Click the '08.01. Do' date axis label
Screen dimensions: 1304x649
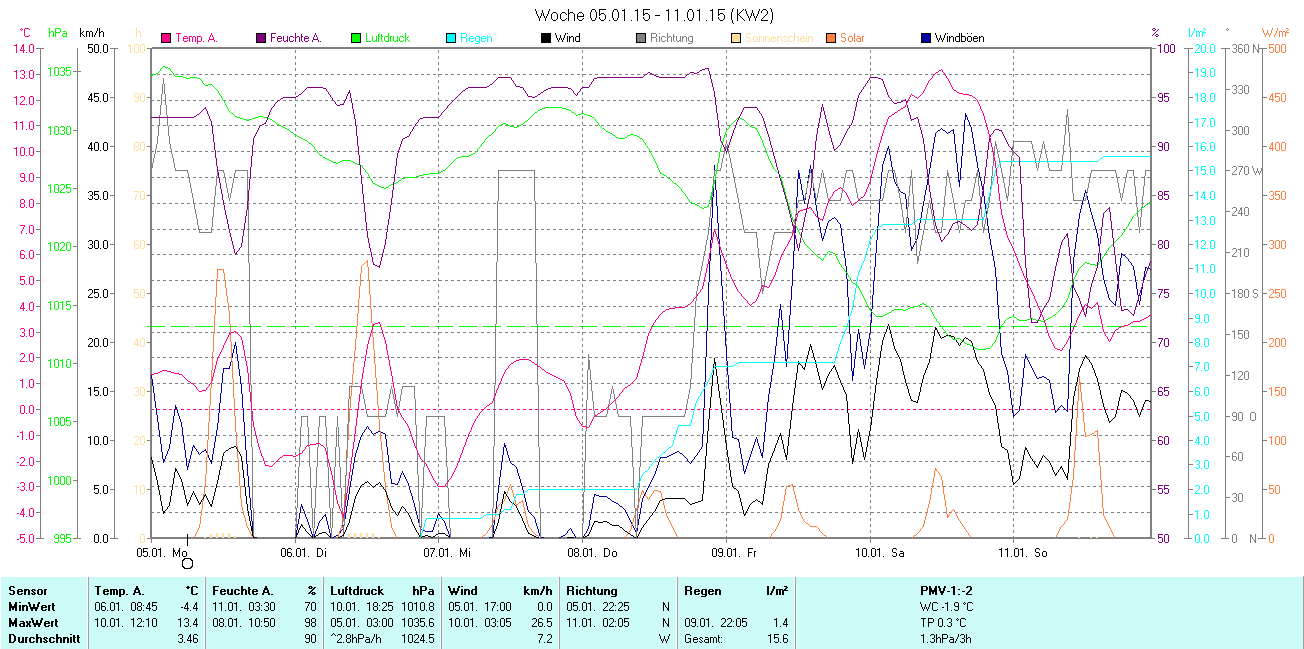[592, 551]
